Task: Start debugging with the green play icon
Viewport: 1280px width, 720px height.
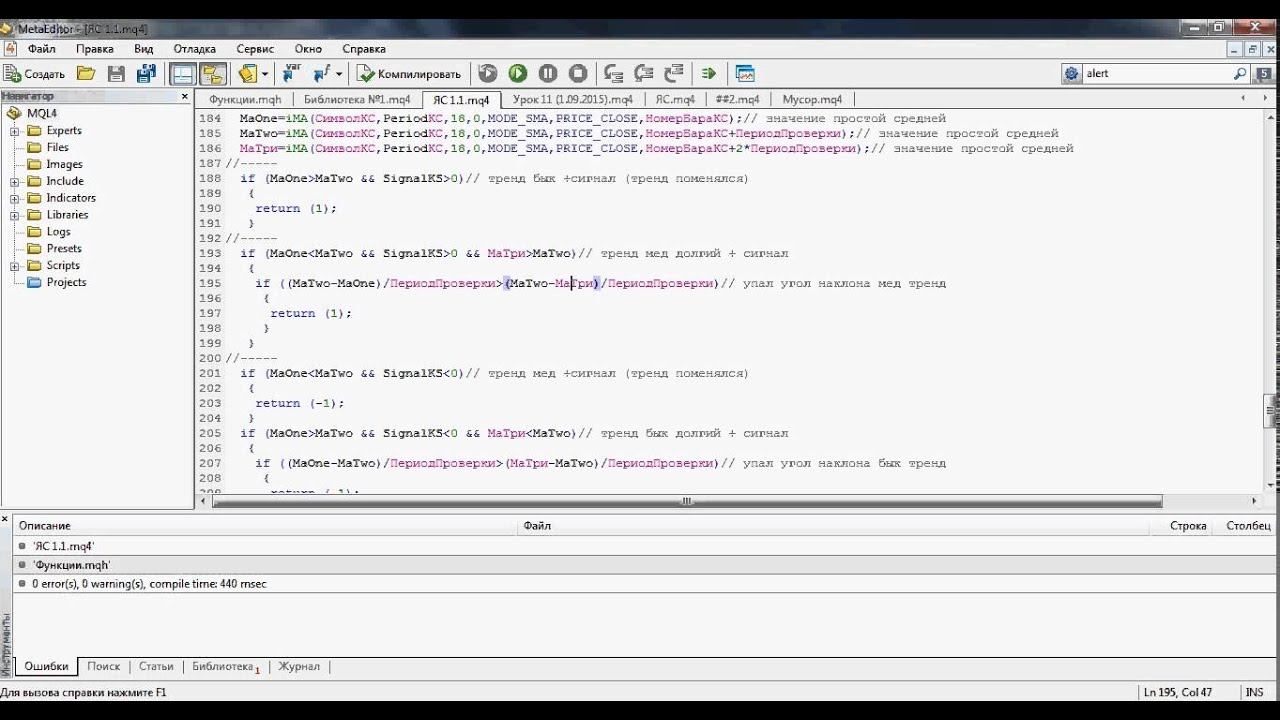Action: click(x=517, y=73)
